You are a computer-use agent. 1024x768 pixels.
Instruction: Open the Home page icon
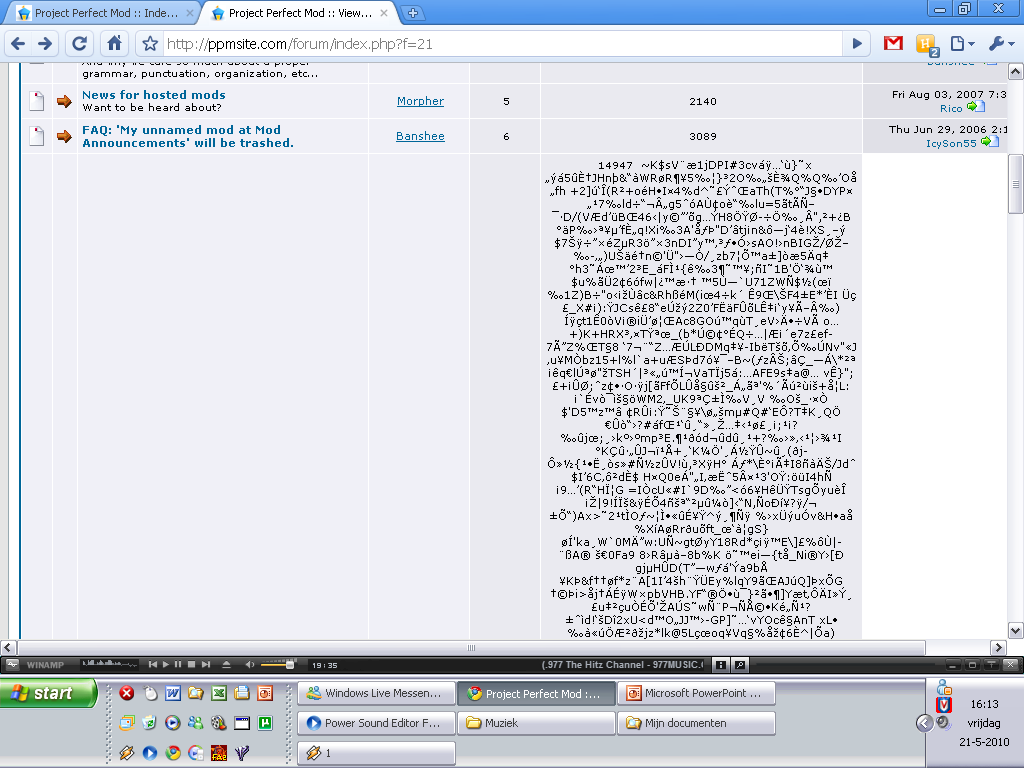(x=114, y=43)
